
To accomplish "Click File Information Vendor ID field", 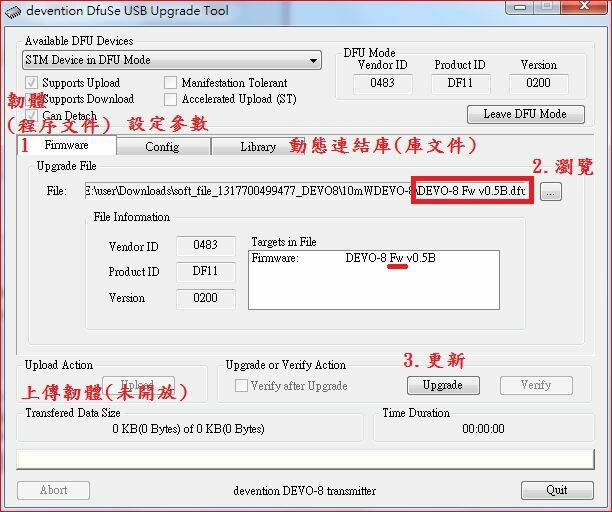I will click(x=206, y=245).
